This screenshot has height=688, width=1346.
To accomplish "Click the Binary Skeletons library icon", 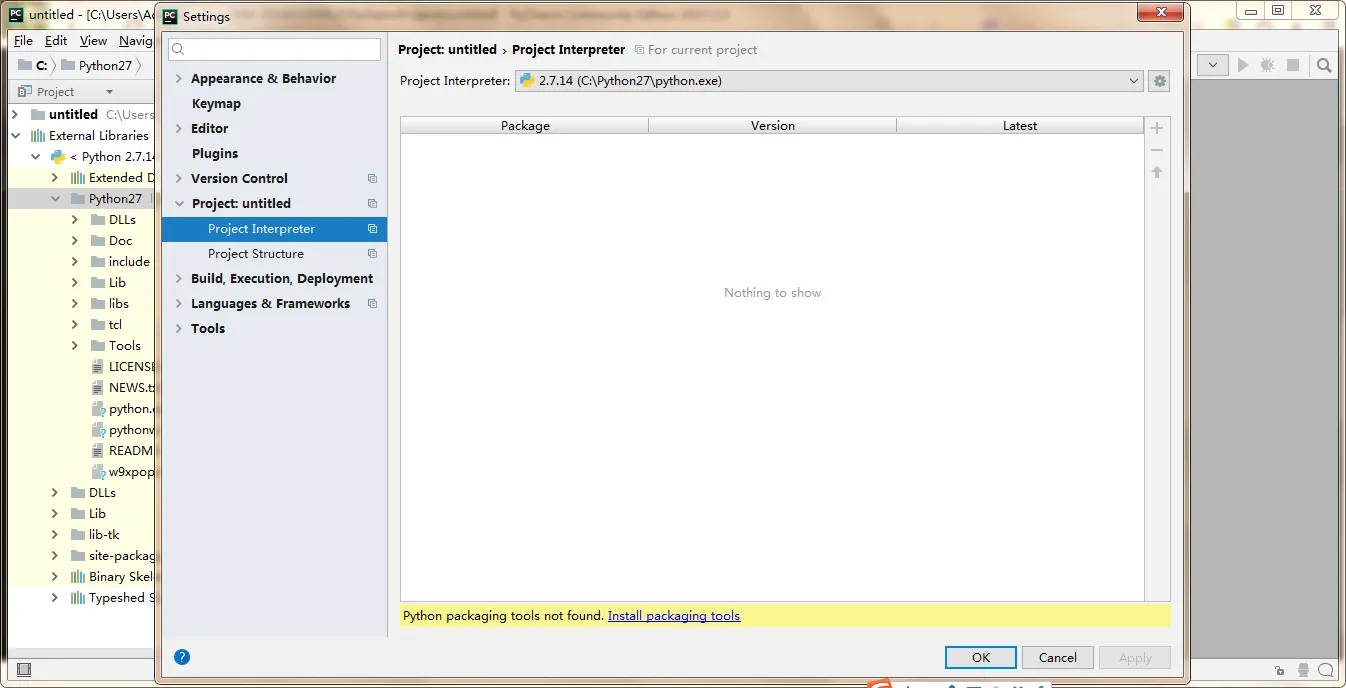I will [x=78, y=577].
